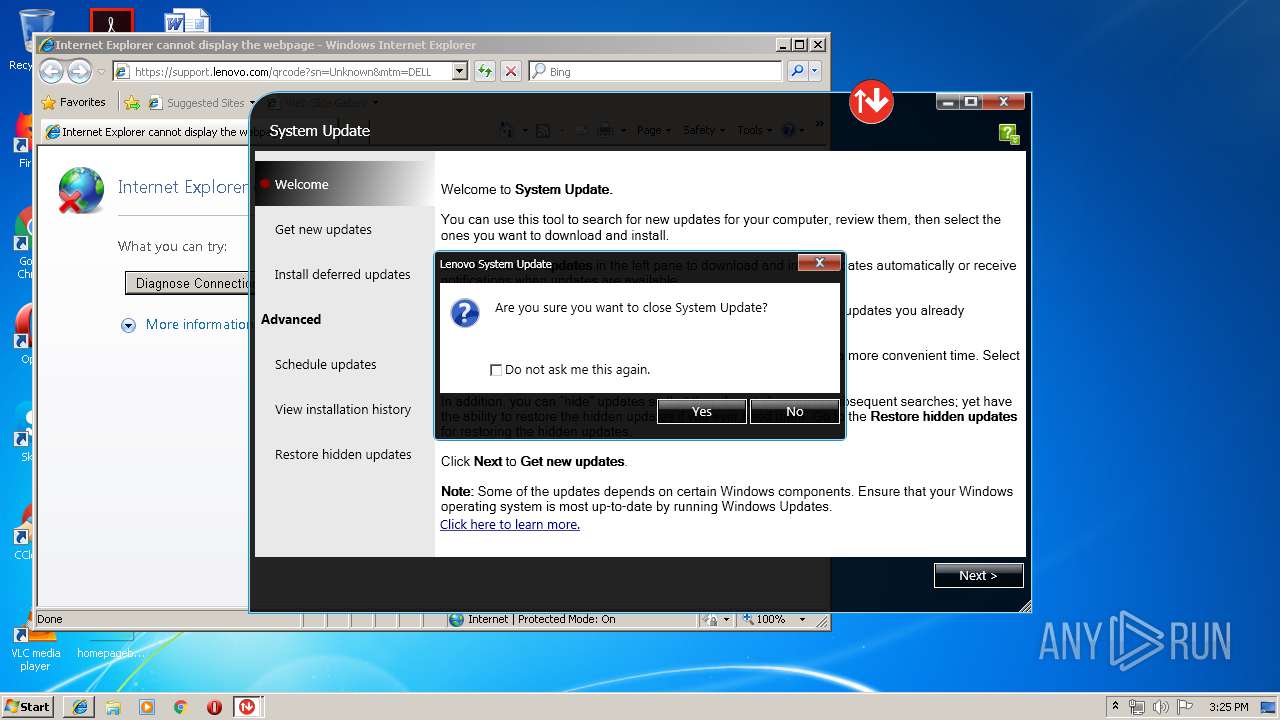Open 'Install deferred updates'

(x=345, y=274)
